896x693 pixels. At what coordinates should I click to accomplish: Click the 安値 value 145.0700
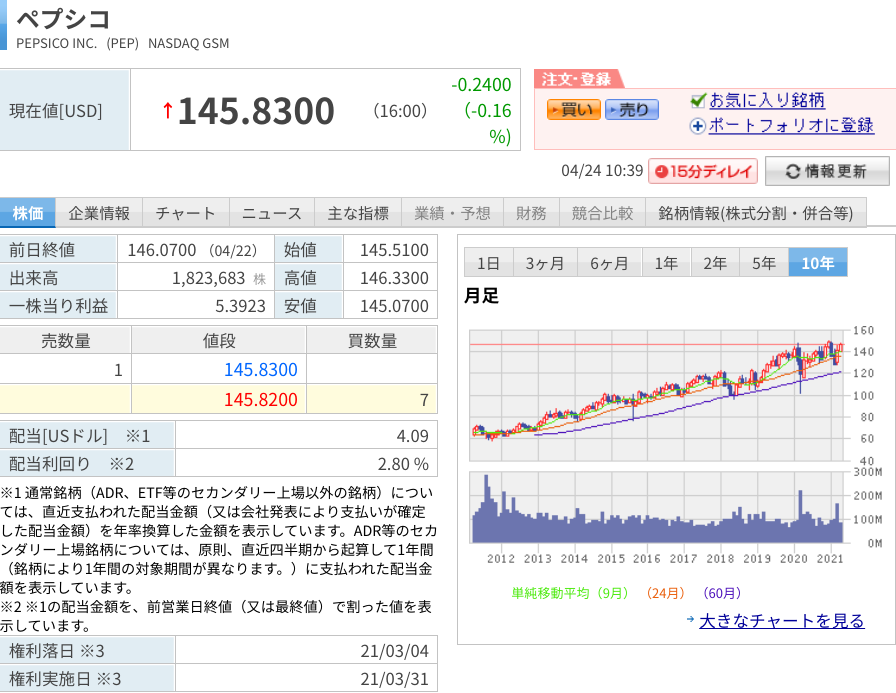coord(394,306)
